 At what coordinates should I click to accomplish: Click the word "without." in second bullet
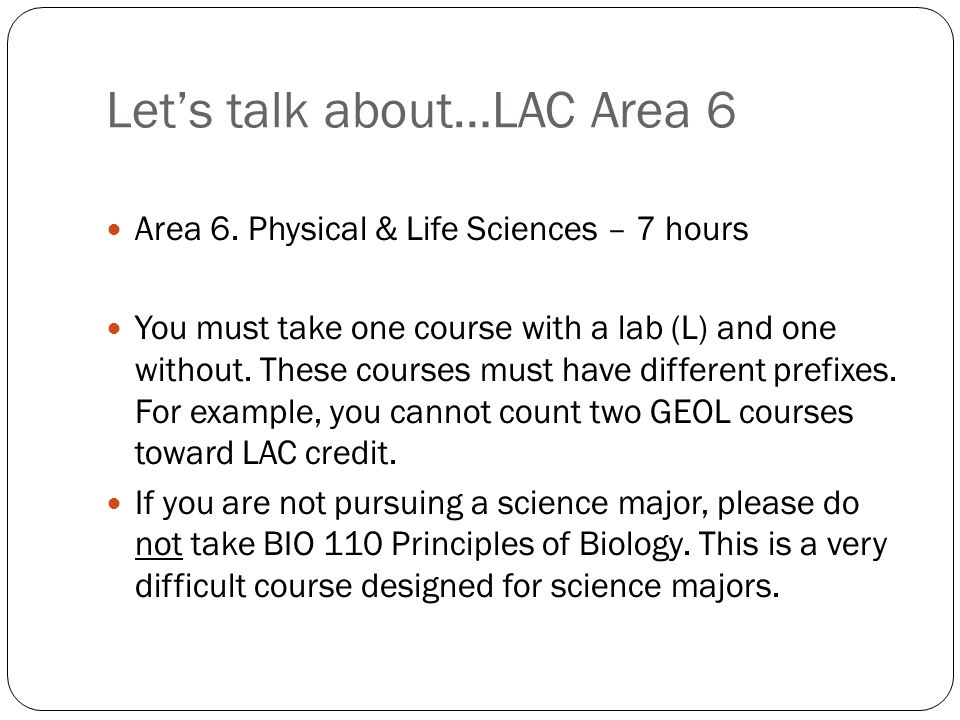(x=193, y=370)
